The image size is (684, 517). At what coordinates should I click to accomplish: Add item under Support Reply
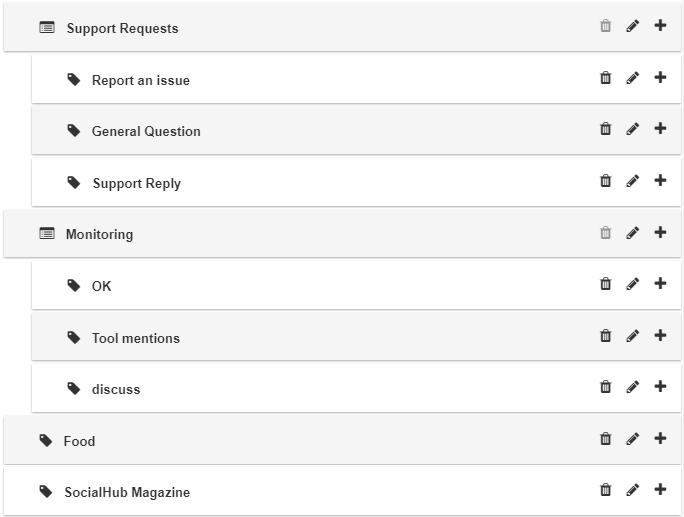click(x=660, y=181)
